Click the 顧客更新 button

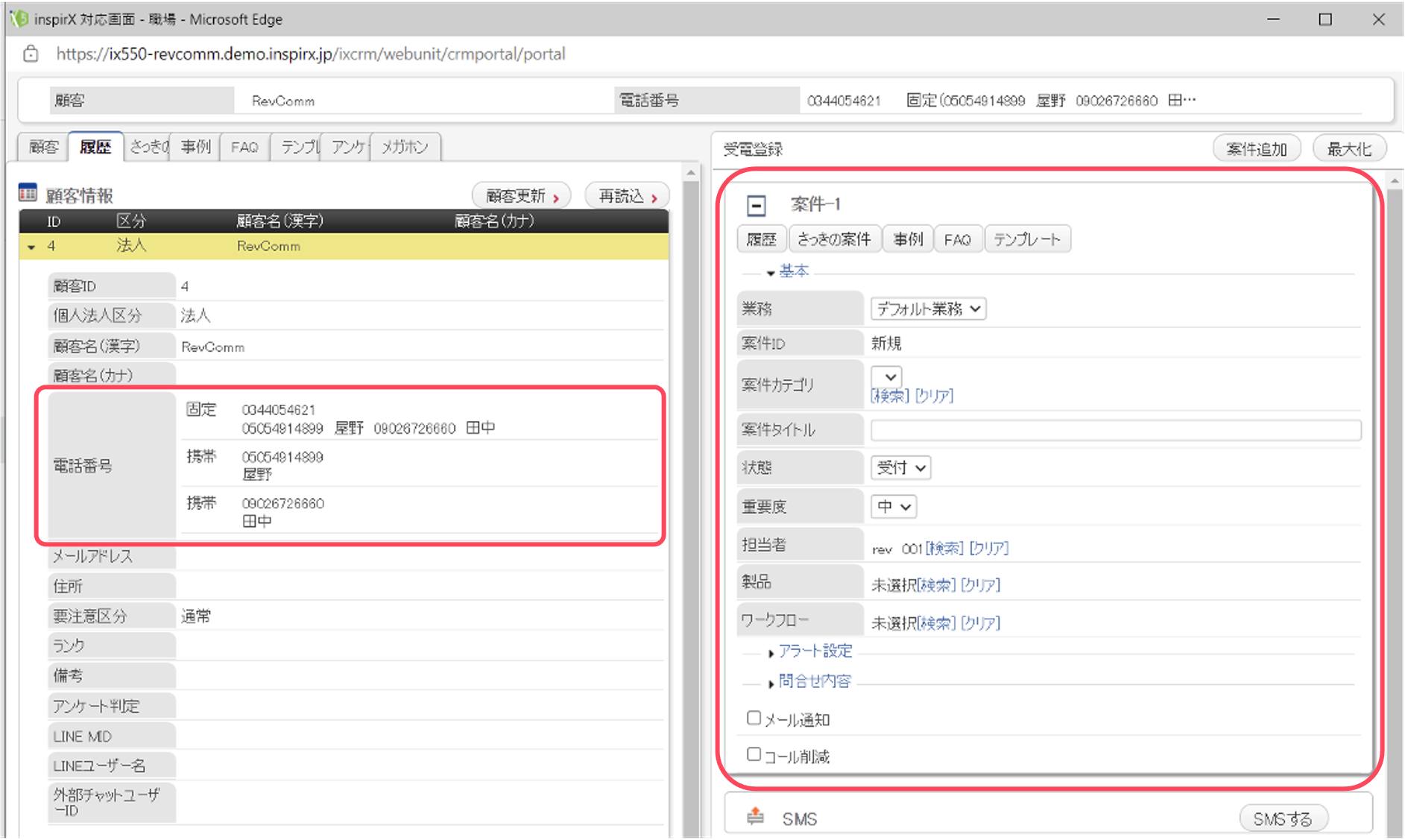tap(522, 196)
